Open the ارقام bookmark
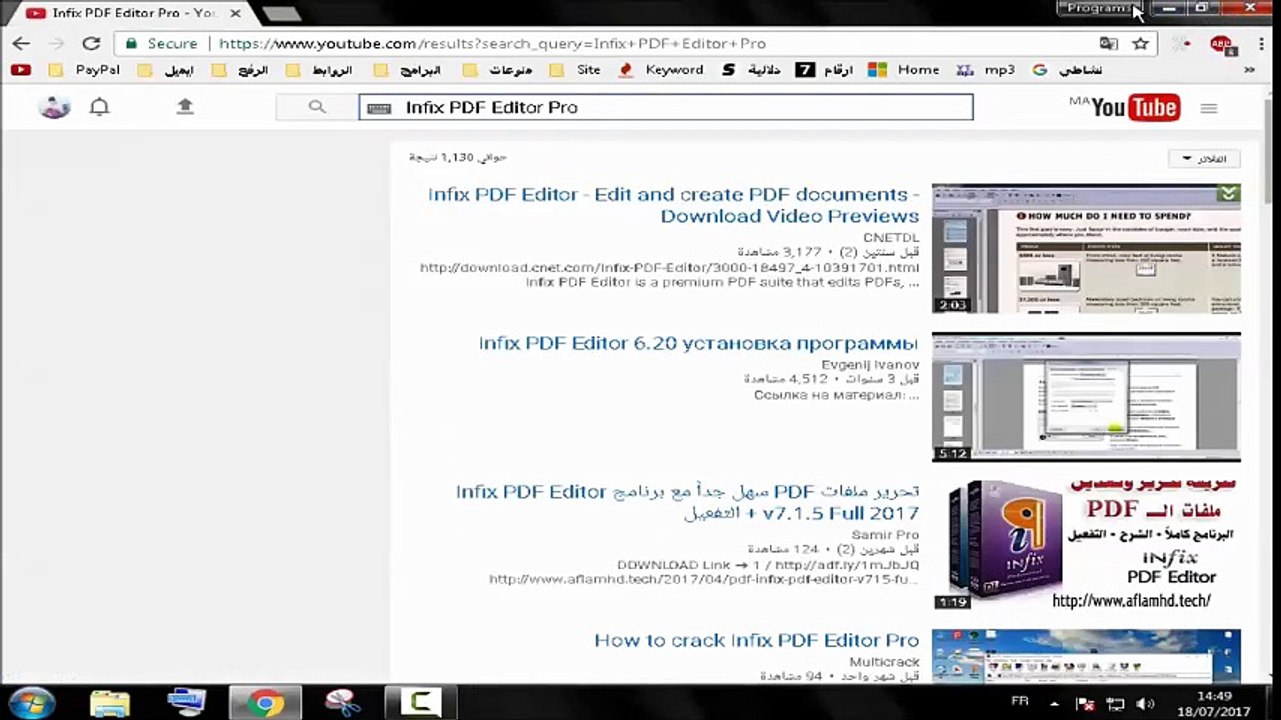Image resolution: width=1281 pixels, height=720 pixels. click(825, 70)
